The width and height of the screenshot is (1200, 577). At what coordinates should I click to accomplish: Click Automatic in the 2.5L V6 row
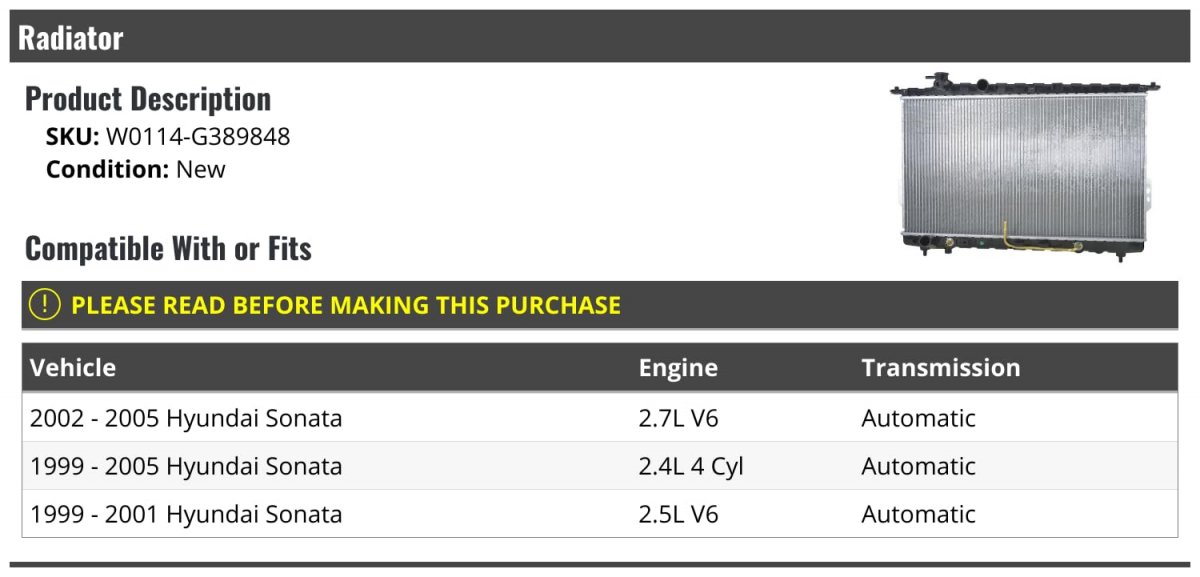coord(918,514)
